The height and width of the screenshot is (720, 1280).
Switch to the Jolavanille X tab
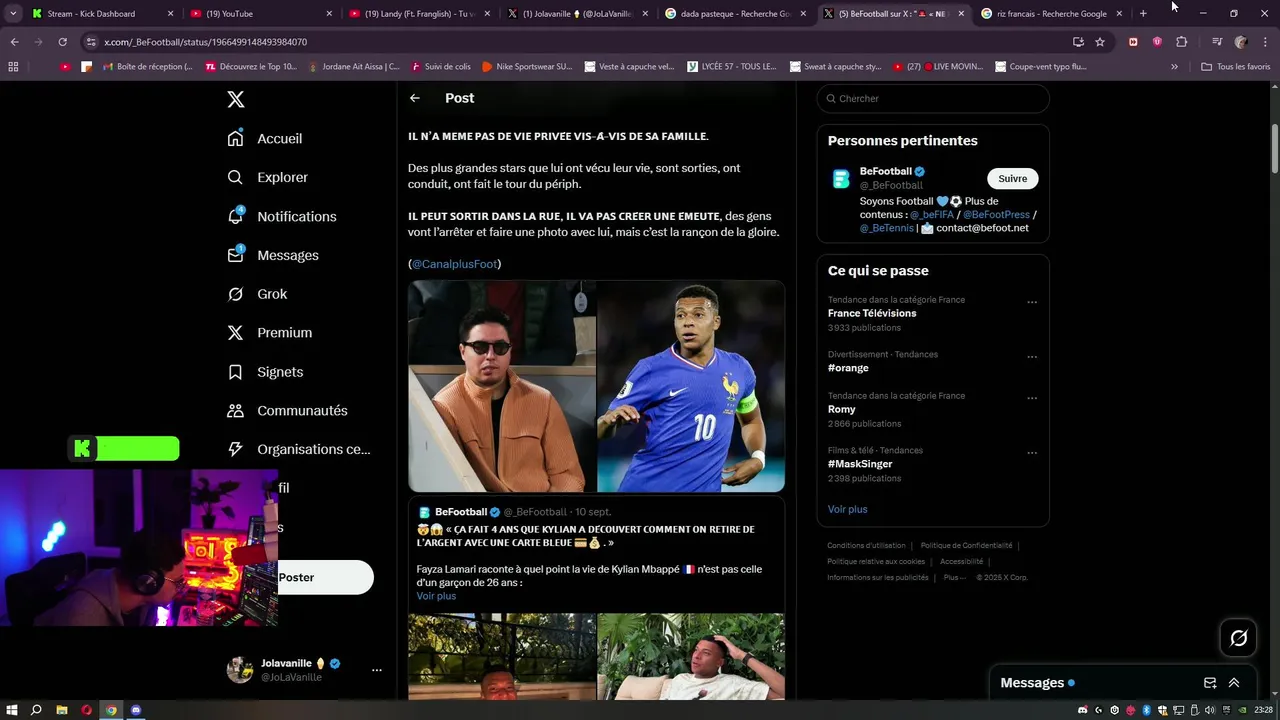click(577, 14)
